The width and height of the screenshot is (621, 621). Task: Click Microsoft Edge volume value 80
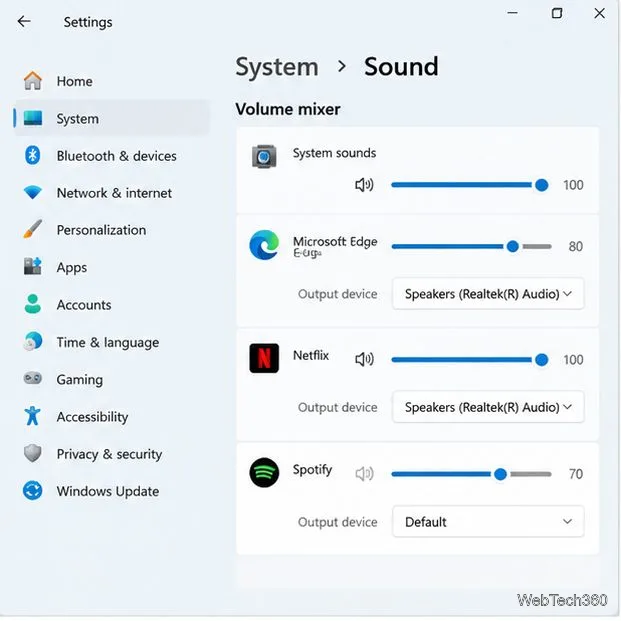(x=575, y=246)
